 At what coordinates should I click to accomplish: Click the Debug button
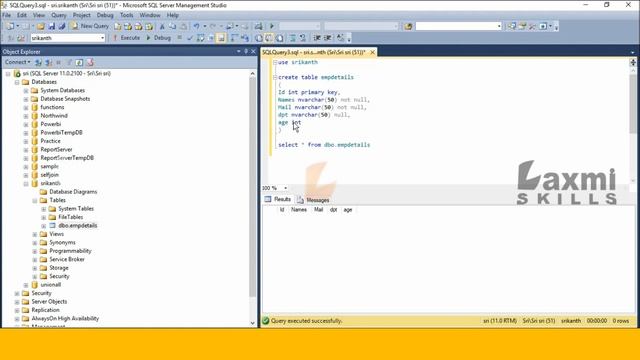[158, 38]
